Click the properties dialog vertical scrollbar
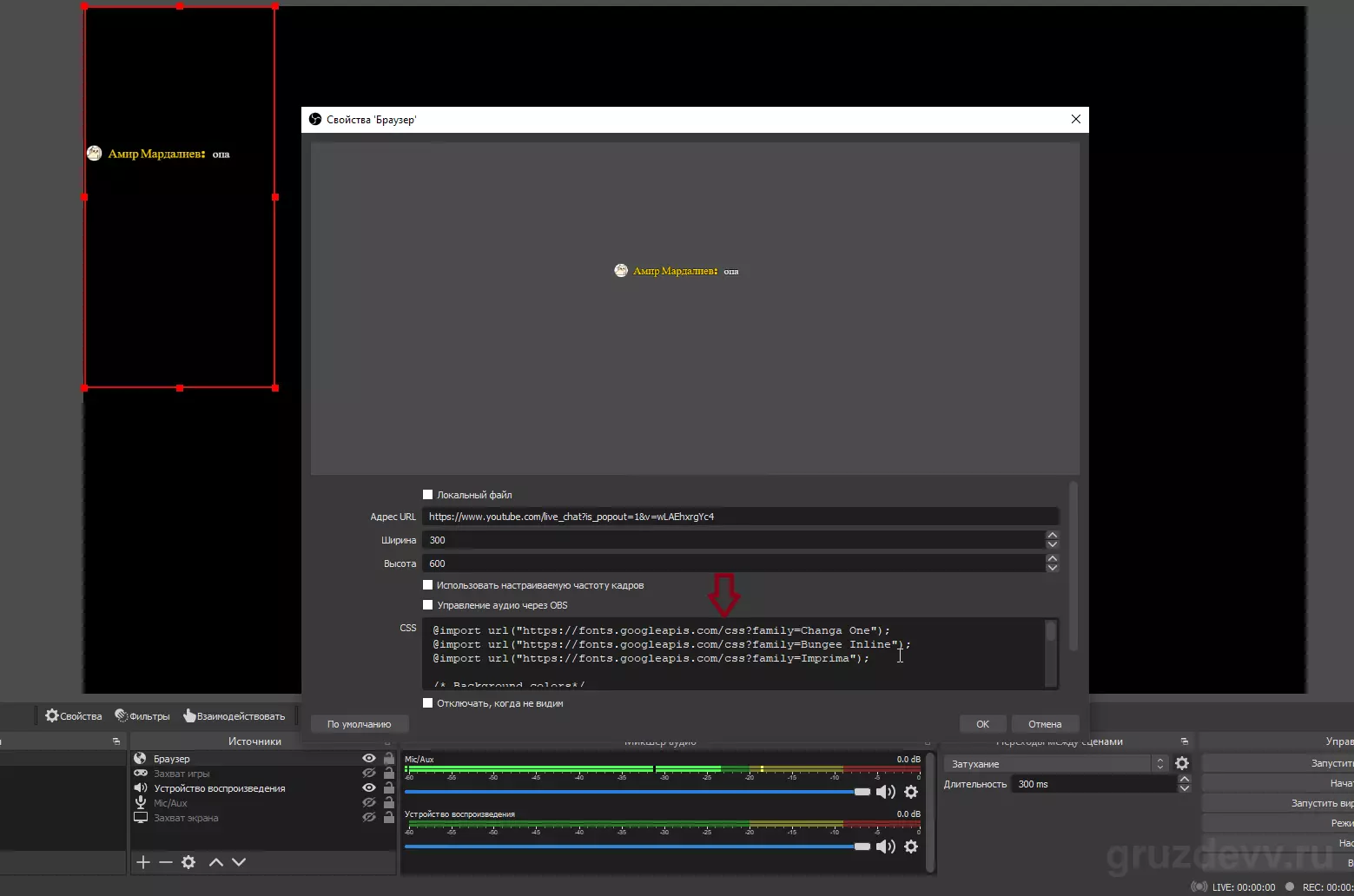The width and height of the screenshot is (1354, 896). click(x=1073, y=567)
